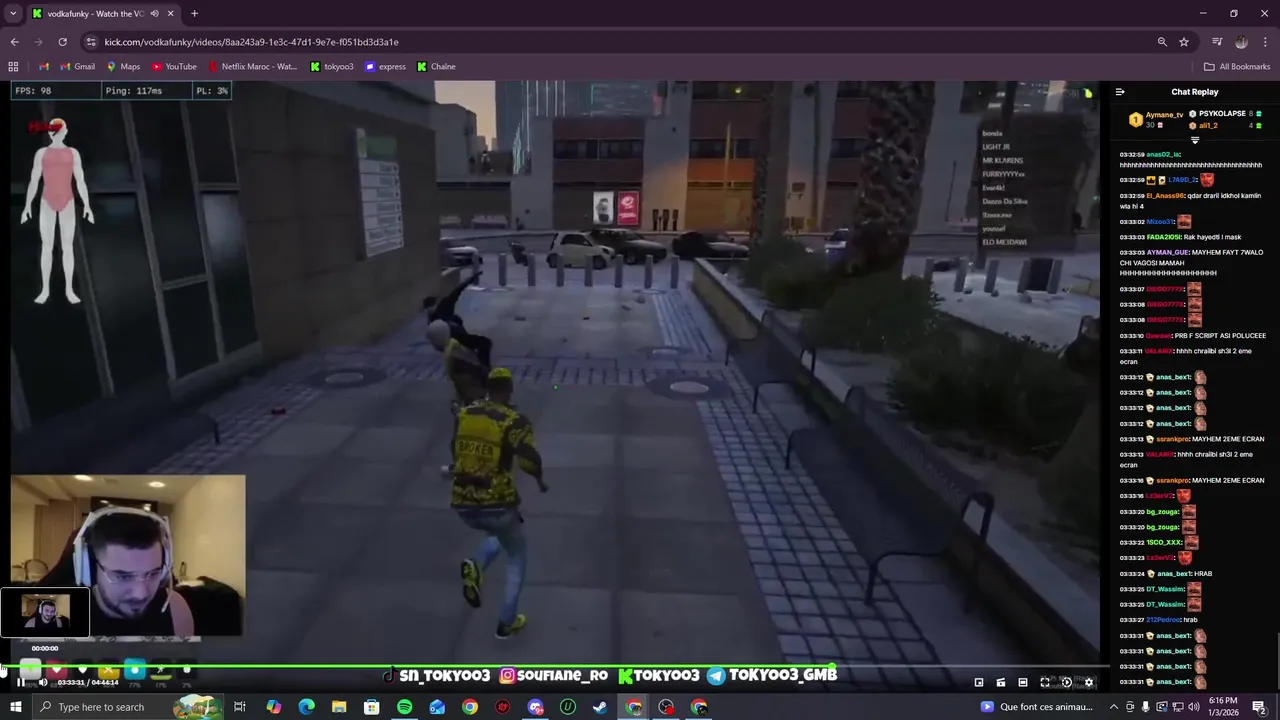
Task: Open Chaîne bookmark
Action: tap(436, 67)
